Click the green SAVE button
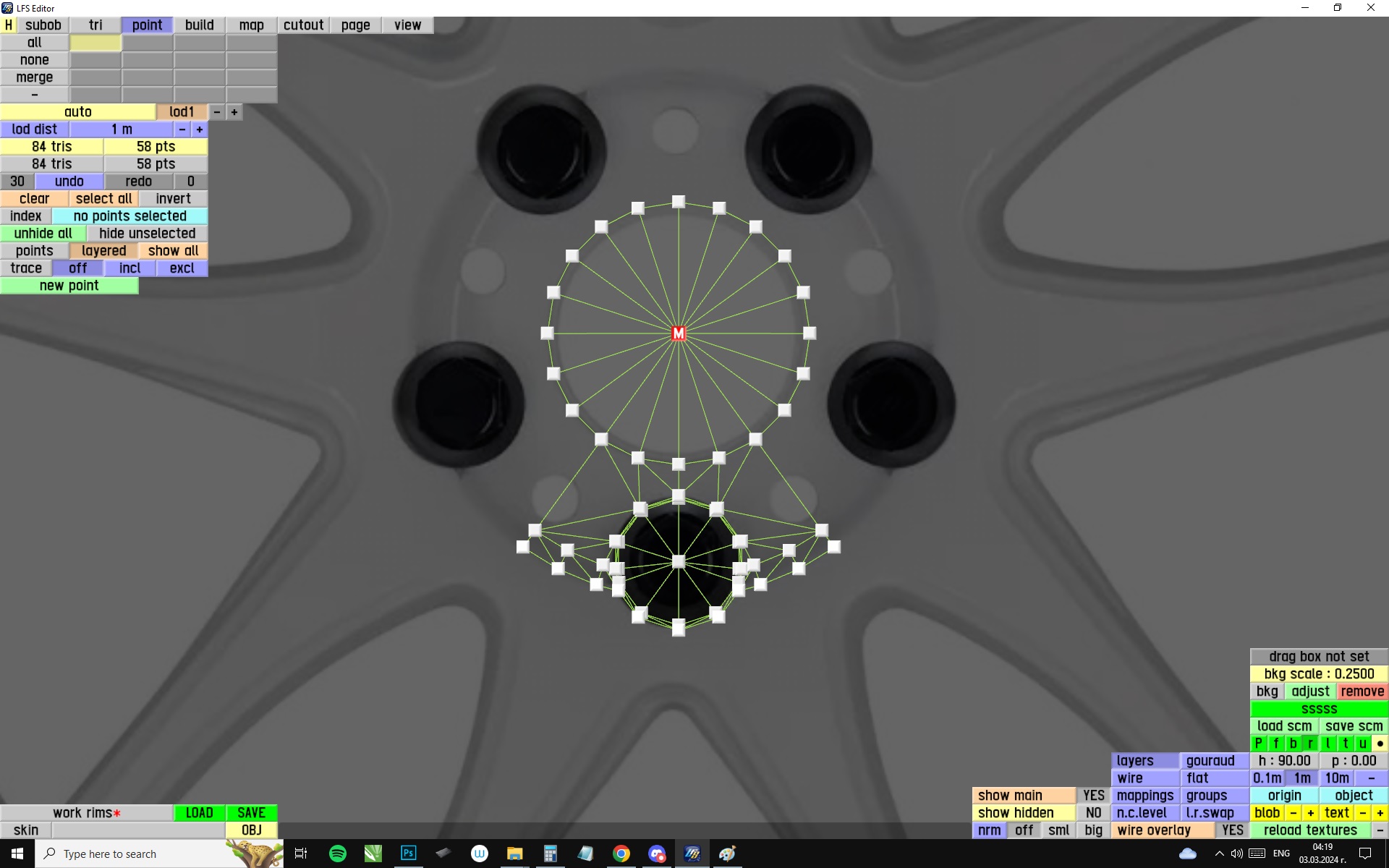 pyautogui.click(x=251, y=813)
